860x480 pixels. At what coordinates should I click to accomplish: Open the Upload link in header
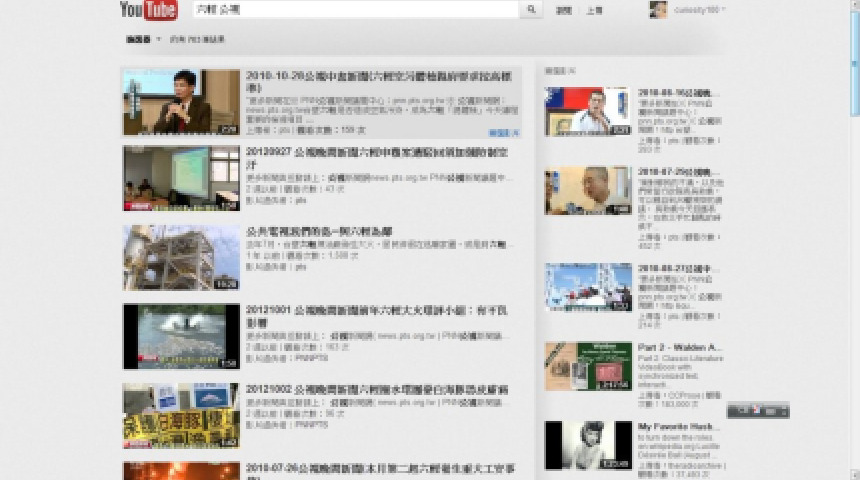pyautogui.click(x=594, y=10)
